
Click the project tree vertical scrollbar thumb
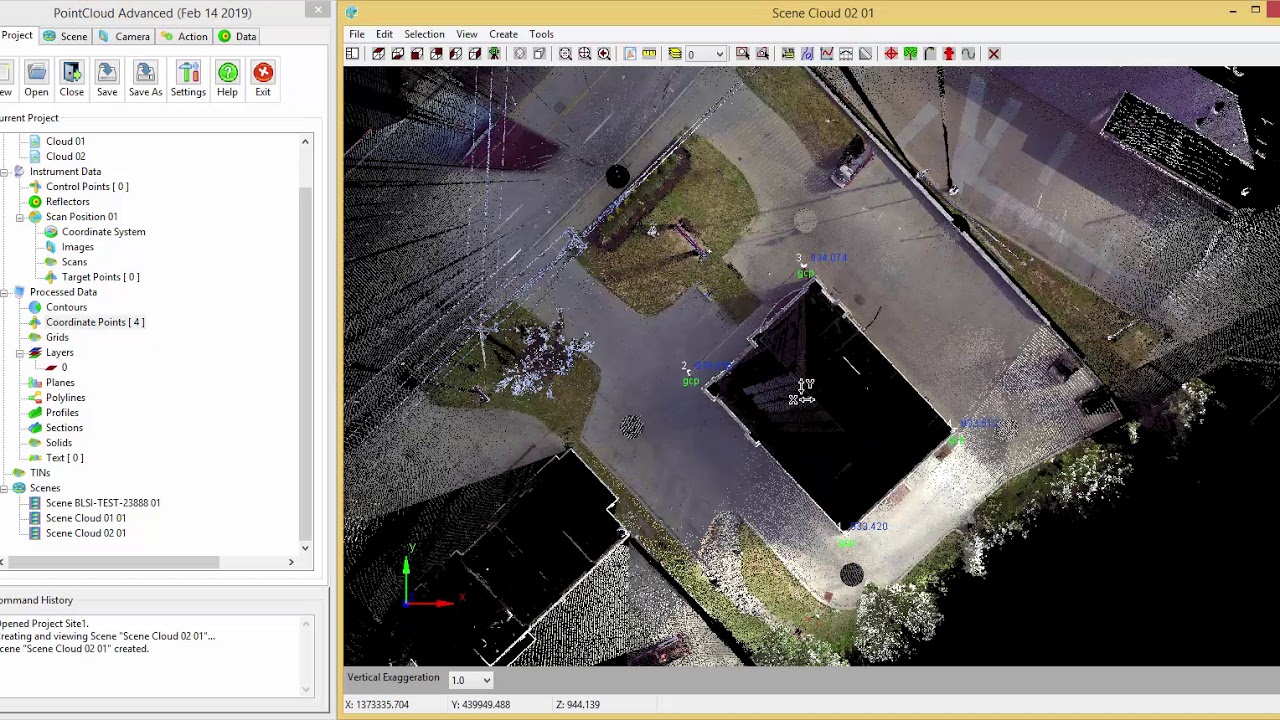click(x=305, y=363)
